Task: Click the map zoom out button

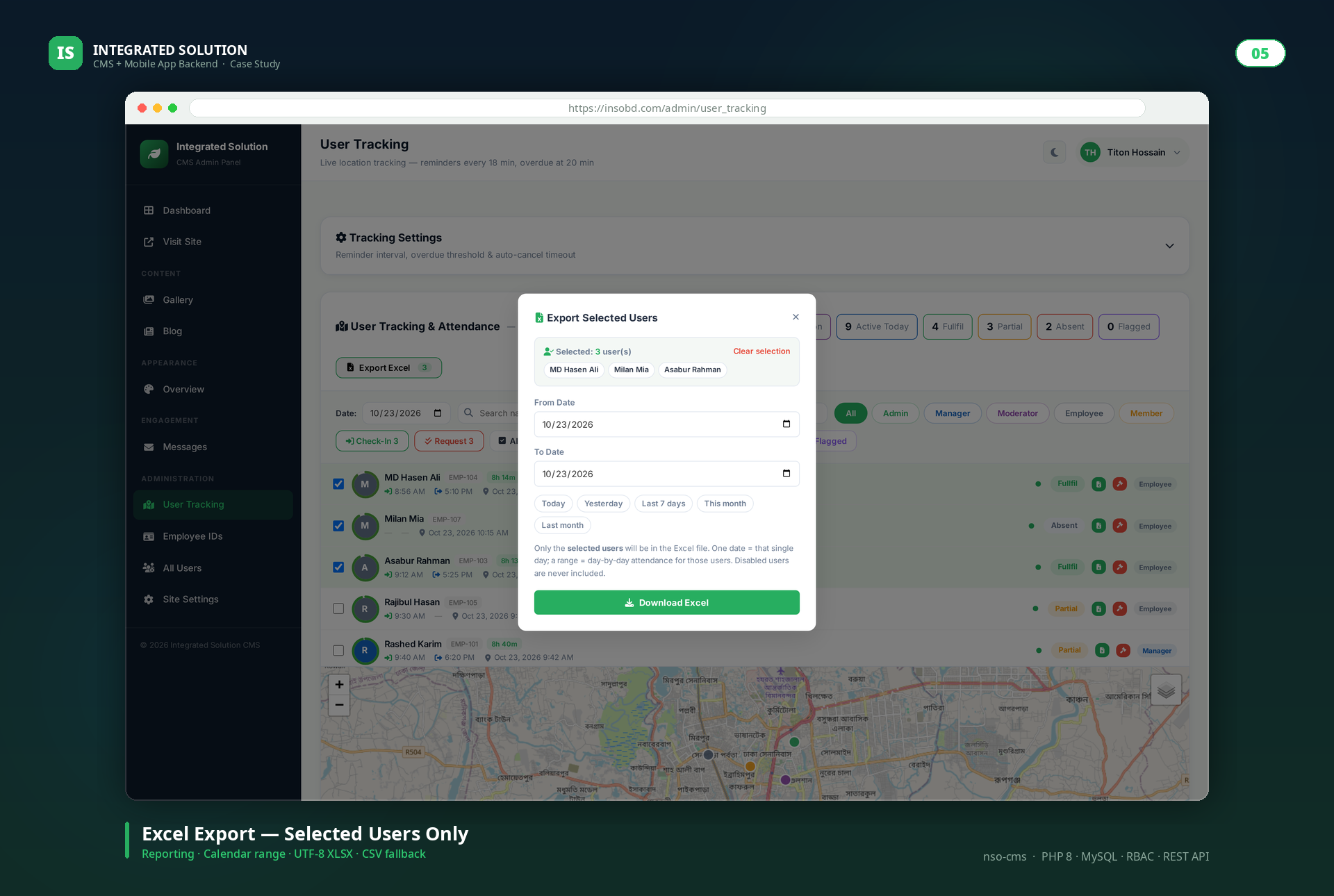Action: click(339, 704)
